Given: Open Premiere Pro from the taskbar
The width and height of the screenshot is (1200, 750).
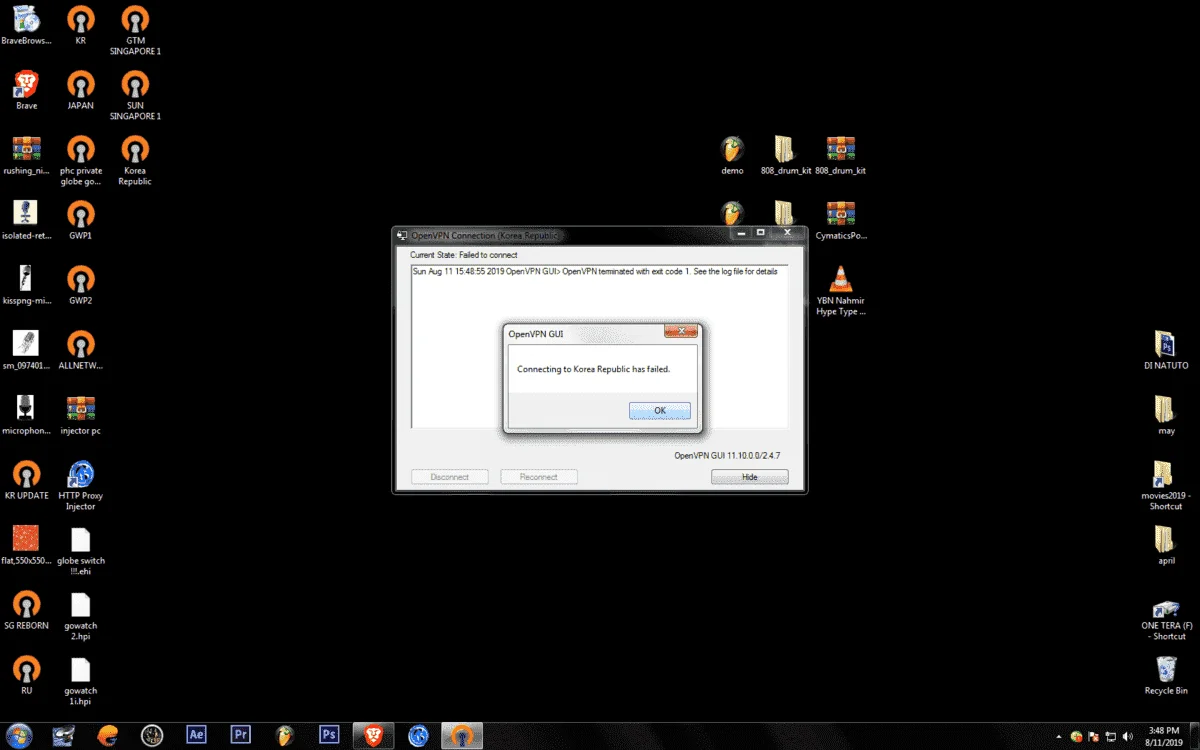Looking at the screenshot, I should [x=240, y=735].
